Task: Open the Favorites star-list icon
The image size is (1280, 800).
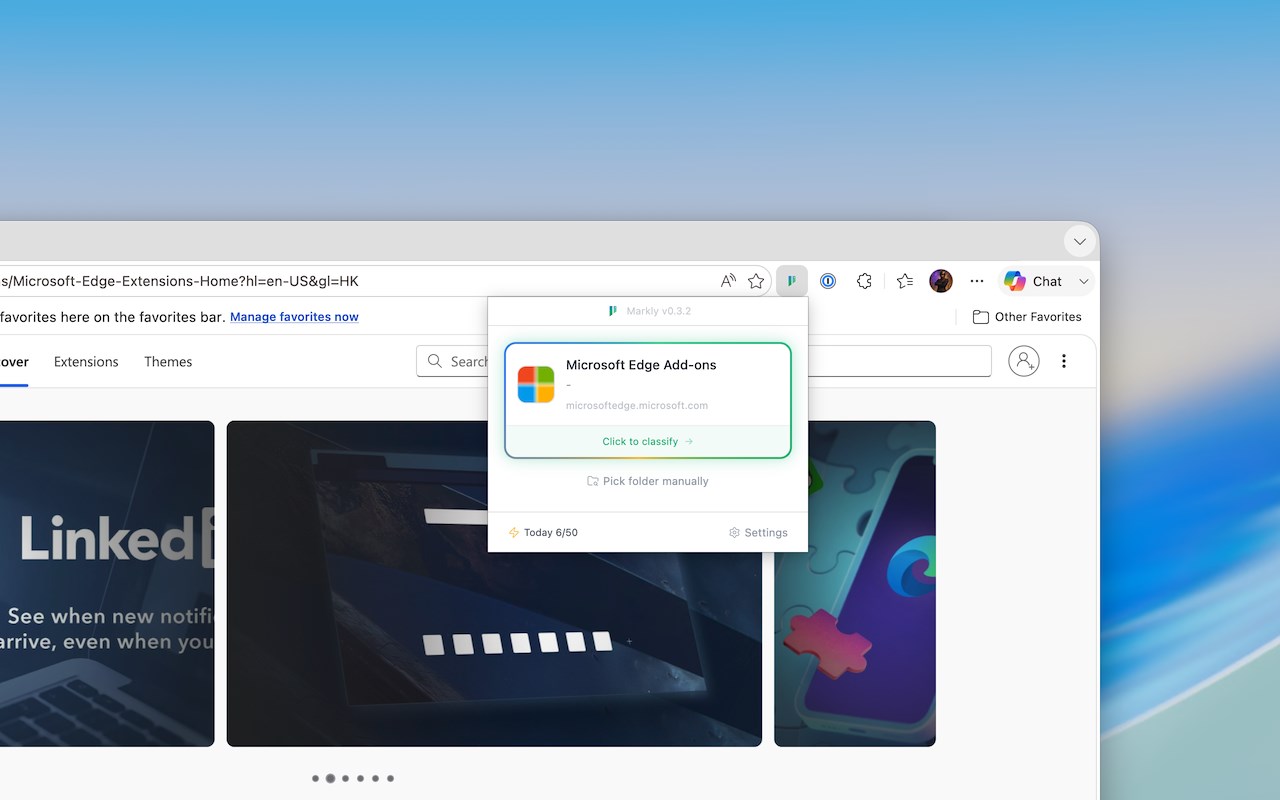Action: click(x=905, y=281)
